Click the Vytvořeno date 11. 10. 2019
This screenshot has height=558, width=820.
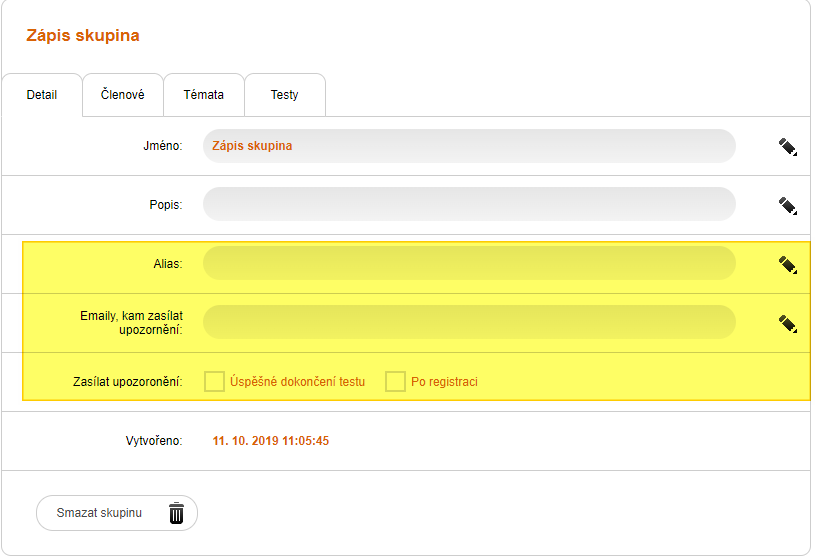[x=271, y=441]
